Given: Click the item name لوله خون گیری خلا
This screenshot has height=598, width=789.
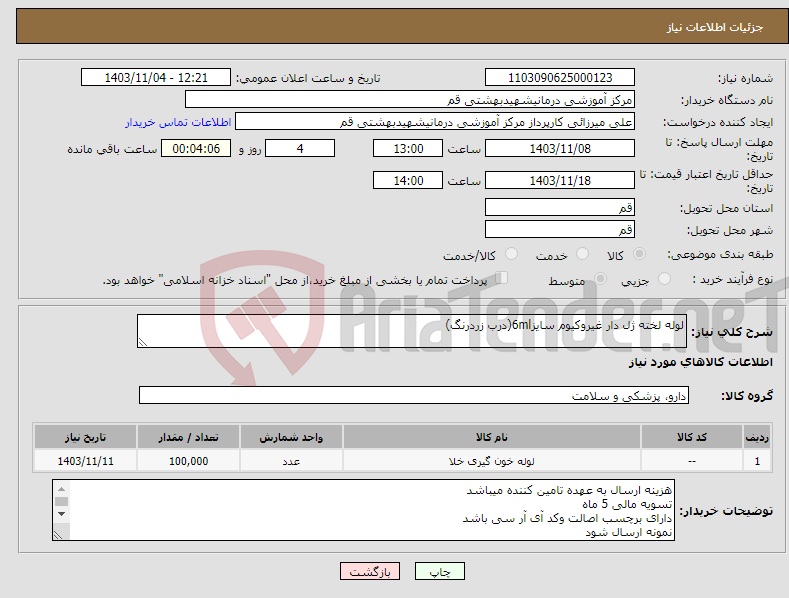Looking at the screenshot, I should click(492, 461).
